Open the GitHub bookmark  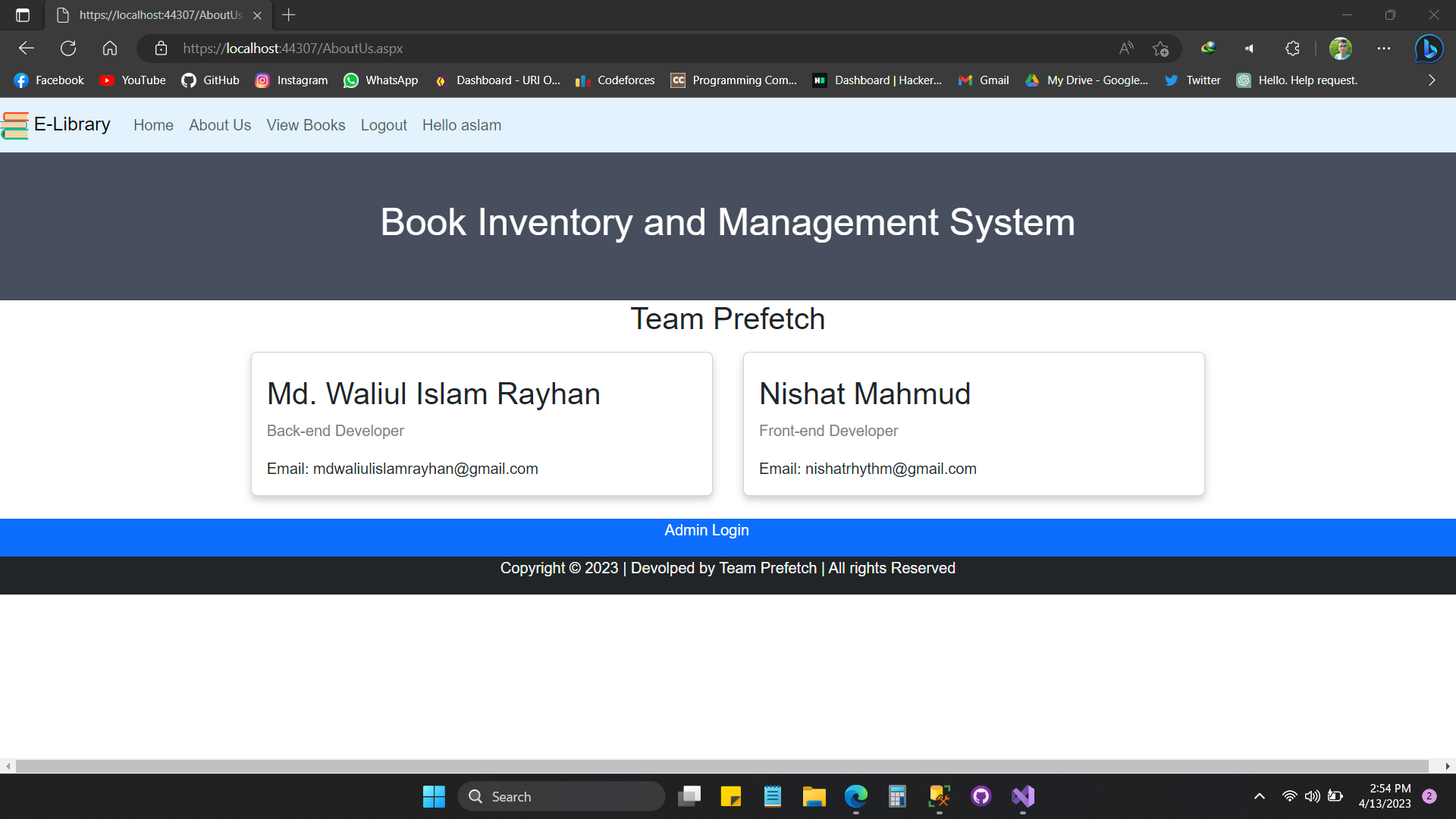click(210, 80)
